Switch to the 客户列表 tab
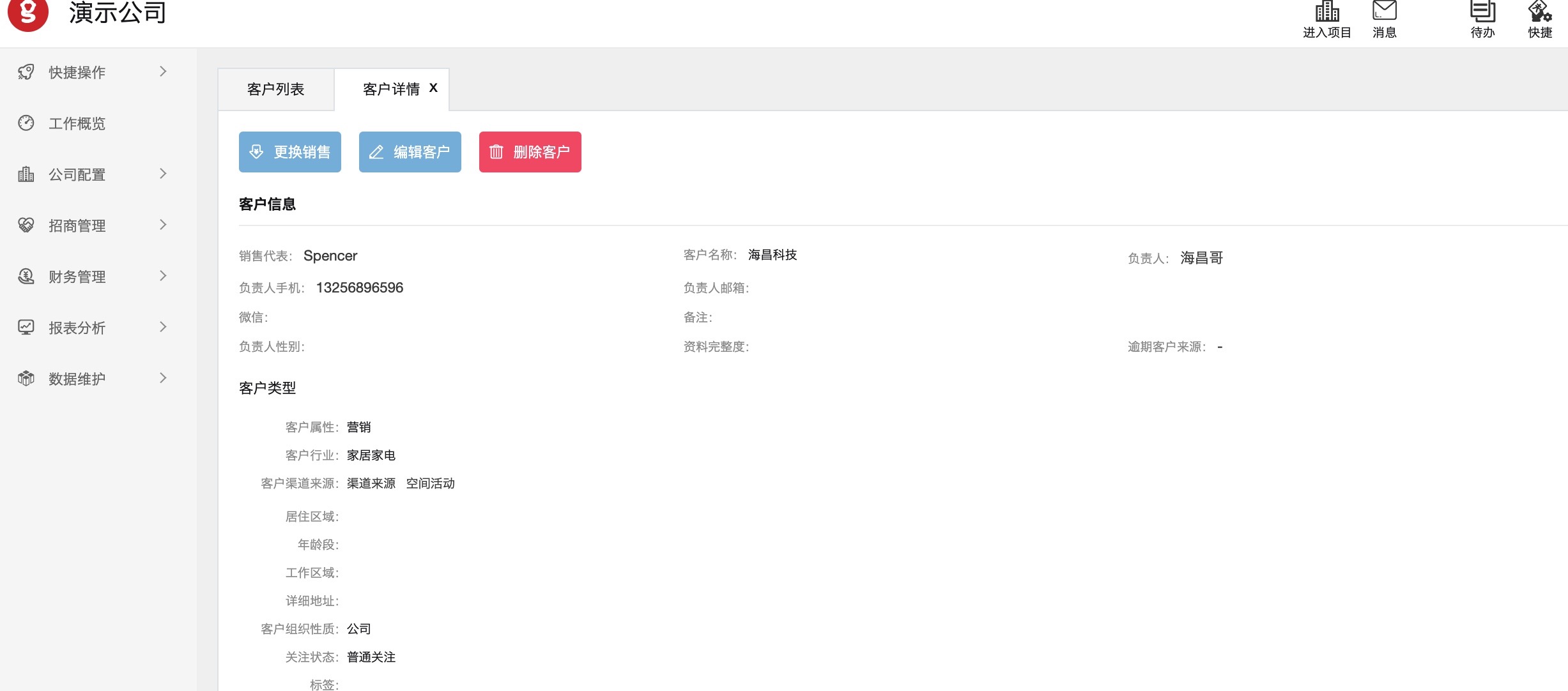This screenshot has width=1568, height=691. 275,89
